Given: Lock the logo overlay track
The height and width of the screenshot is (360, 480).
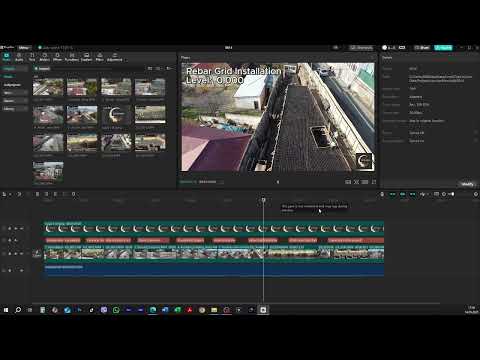Looking at the screenshot, I should (x=10, y=228).
